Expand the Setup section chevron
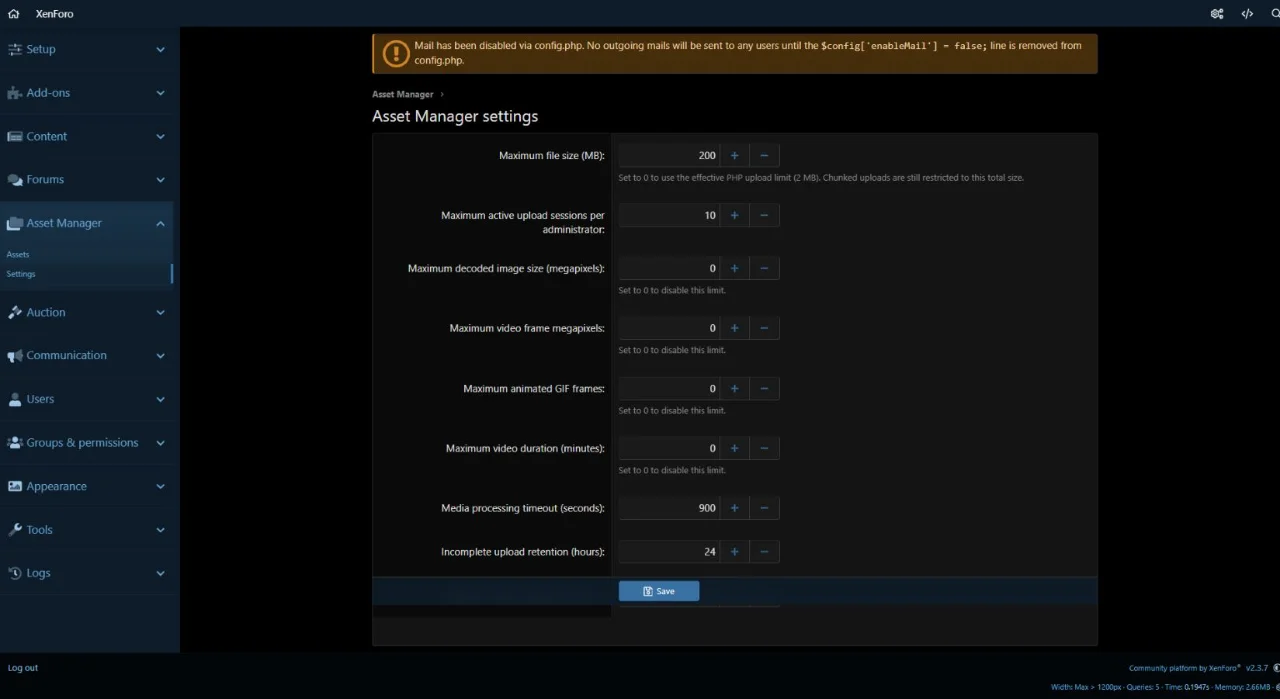Screen dimensions: 1280x699 click(160, 49)
